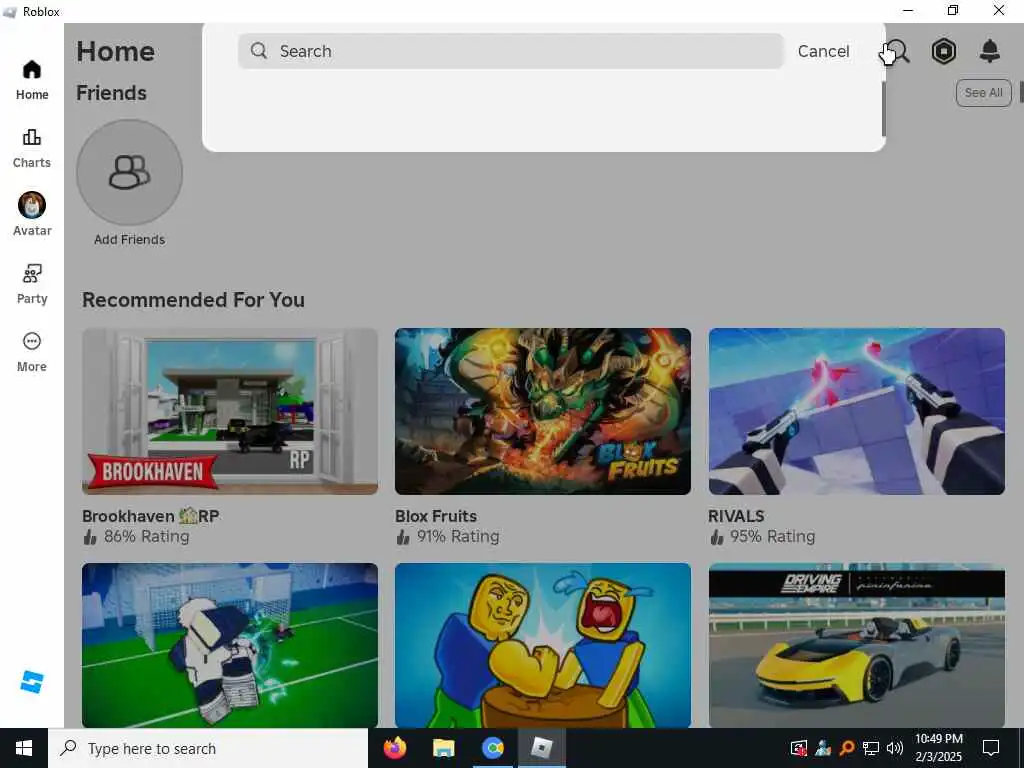Open the RIVALS game thumbnail
This screenshot has height=768, width=1024.
(856, 411)
